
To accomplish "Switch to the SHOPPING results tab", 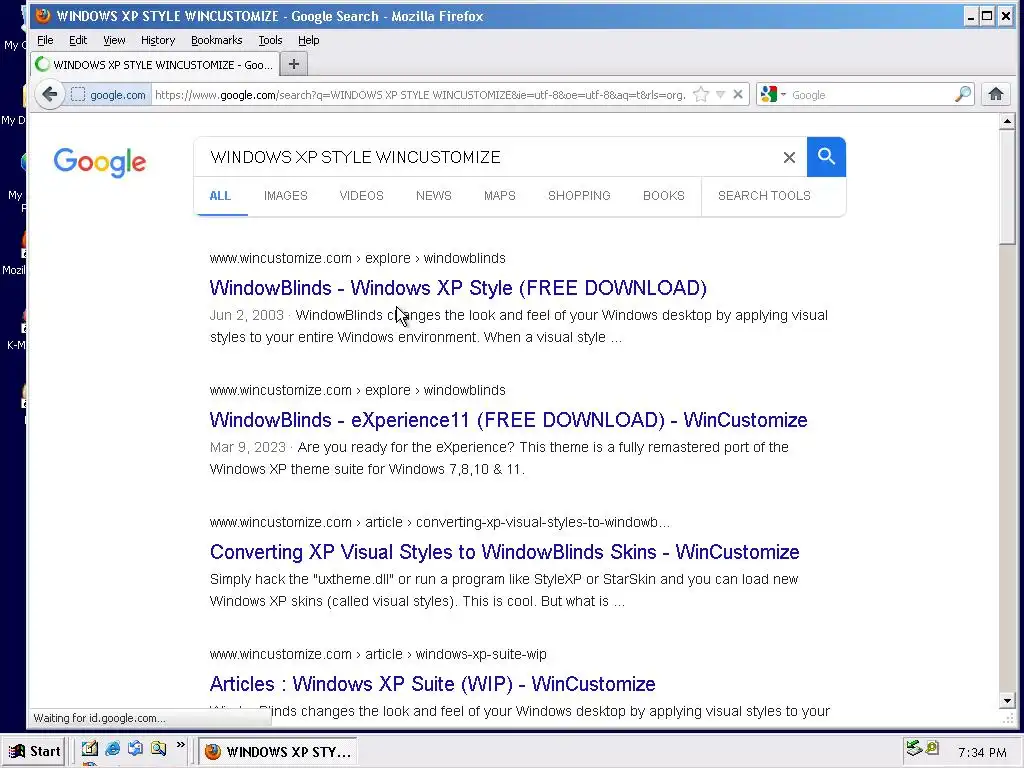I will [x=579, y=196].
